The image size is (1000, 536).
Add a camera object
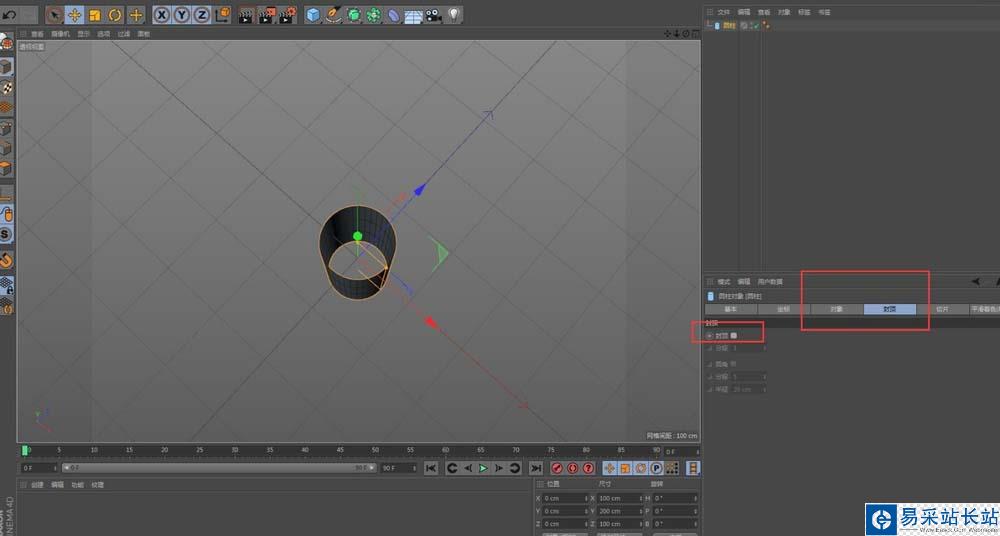[x=434, y=15]
